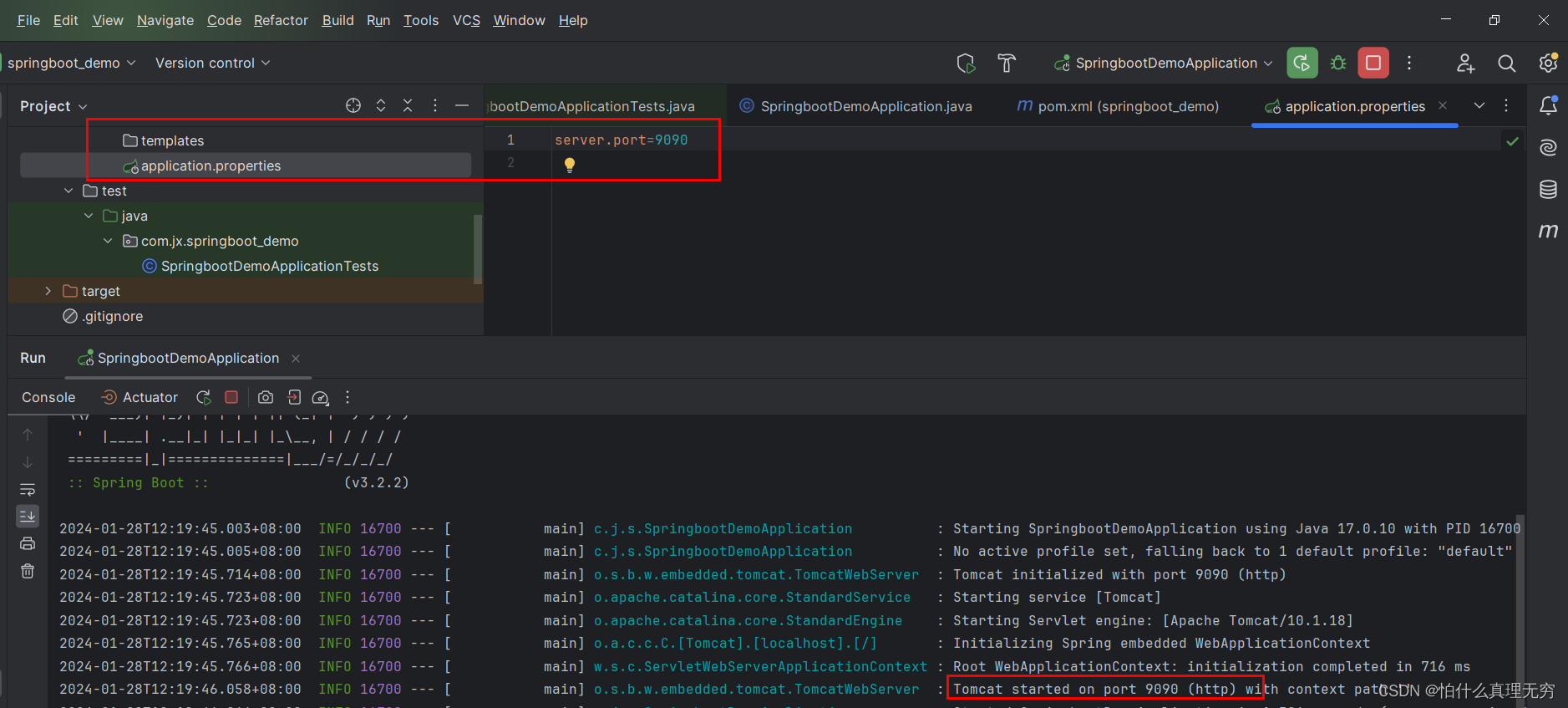Collapse the java folder under test

[89, 216]
